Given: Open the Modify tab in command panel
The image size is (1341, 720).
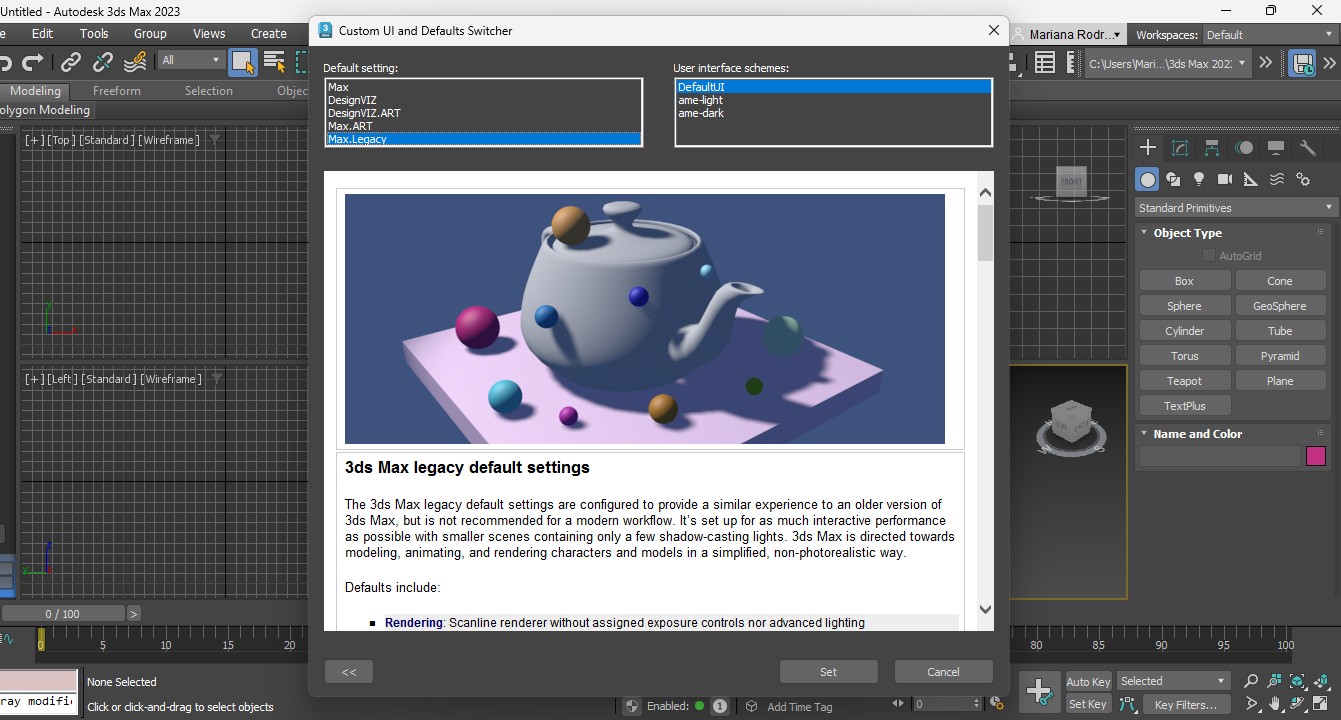Looking at the screenshot, I should pyautogui.click(x=1180, y=148).
